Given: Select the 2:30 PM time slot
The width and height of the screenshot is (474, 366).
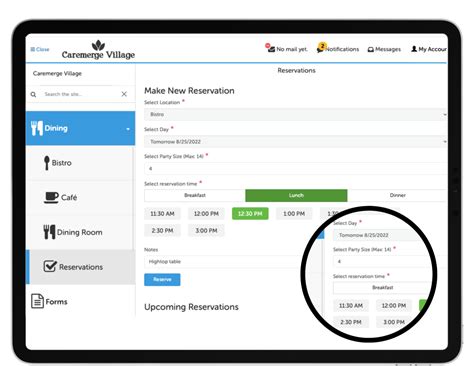Looking at the screenshot, I should tap(162, 230).
